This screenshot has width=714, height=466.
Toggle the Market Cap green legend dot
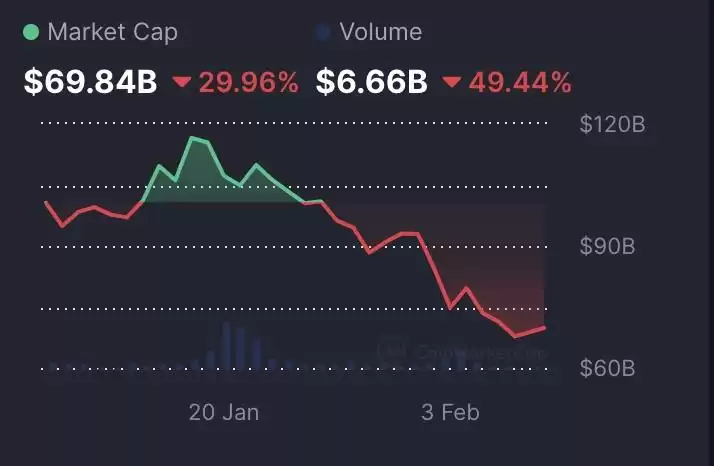click(x=31, y=32)
